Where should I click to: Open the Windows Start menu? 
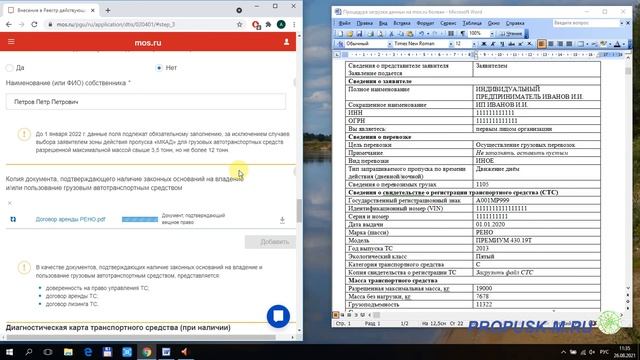pos(9,352)
